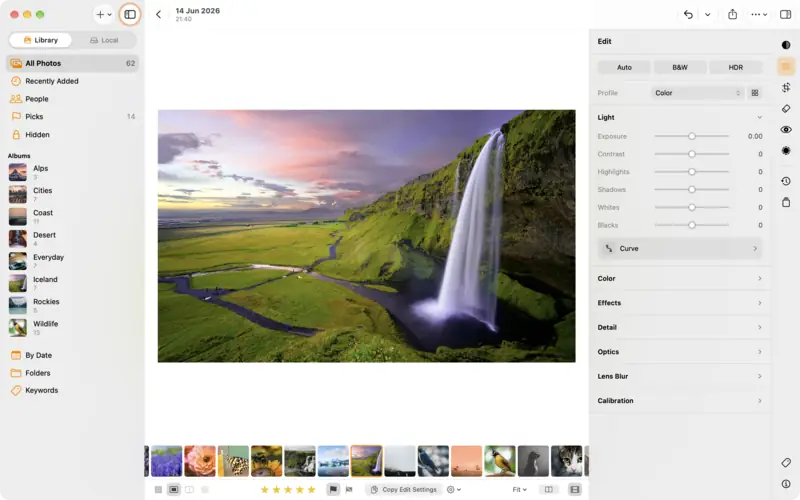Open the Fit zoom dropdown
The image size is (800, 500).
tap(519, 490)
